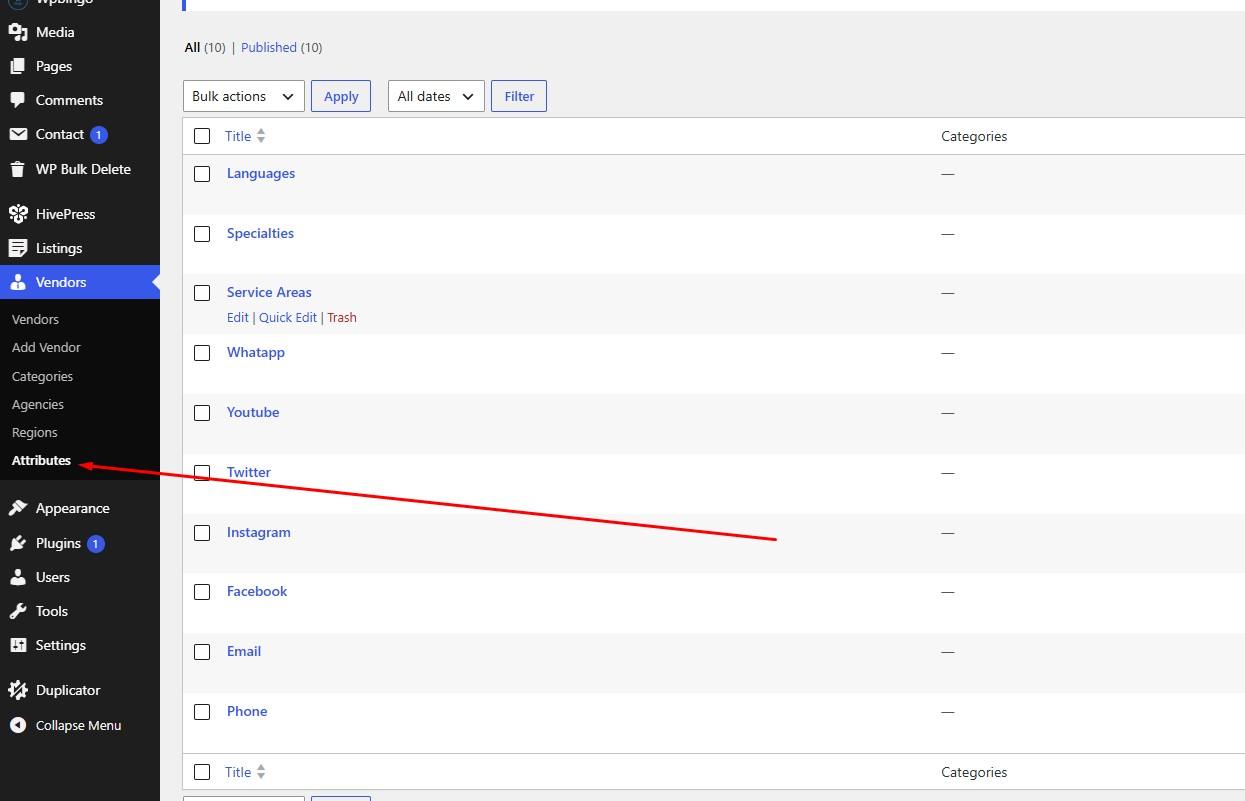Check the Phone row checkbox
Screen dimensions: 1245x801
(202, 712)
